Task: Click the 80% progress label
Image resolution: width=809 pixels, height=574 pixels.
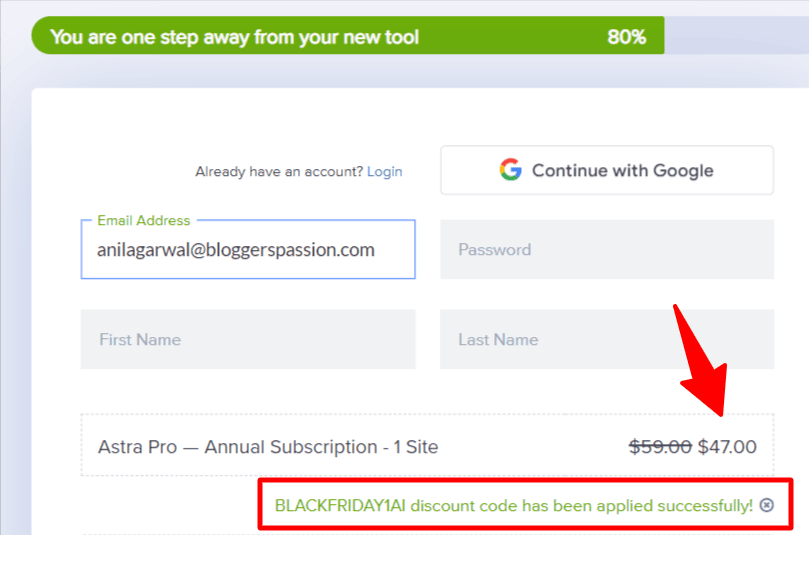Action: 627,38
